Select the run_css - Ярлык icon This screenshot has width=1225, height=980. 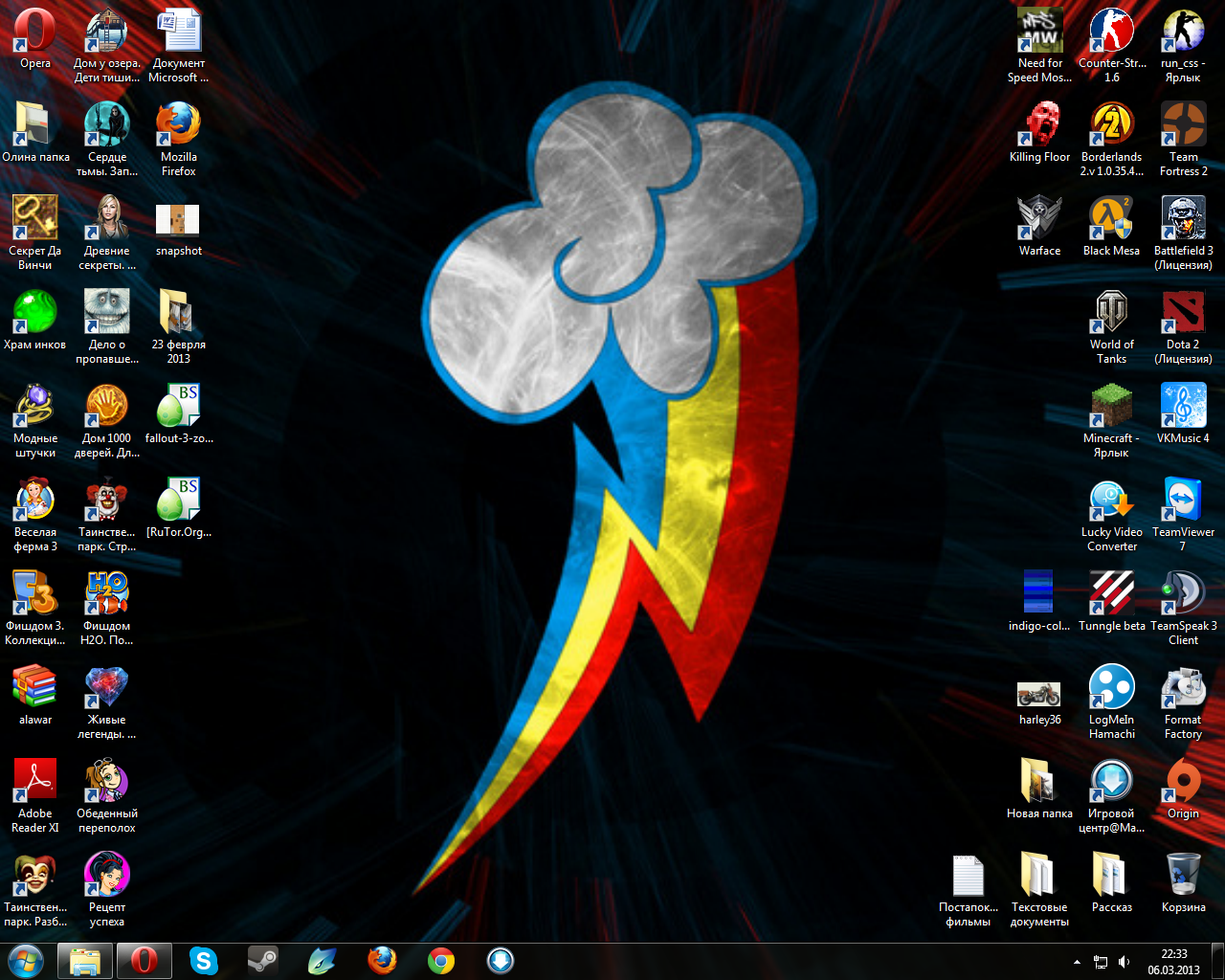click(1183, 45)
